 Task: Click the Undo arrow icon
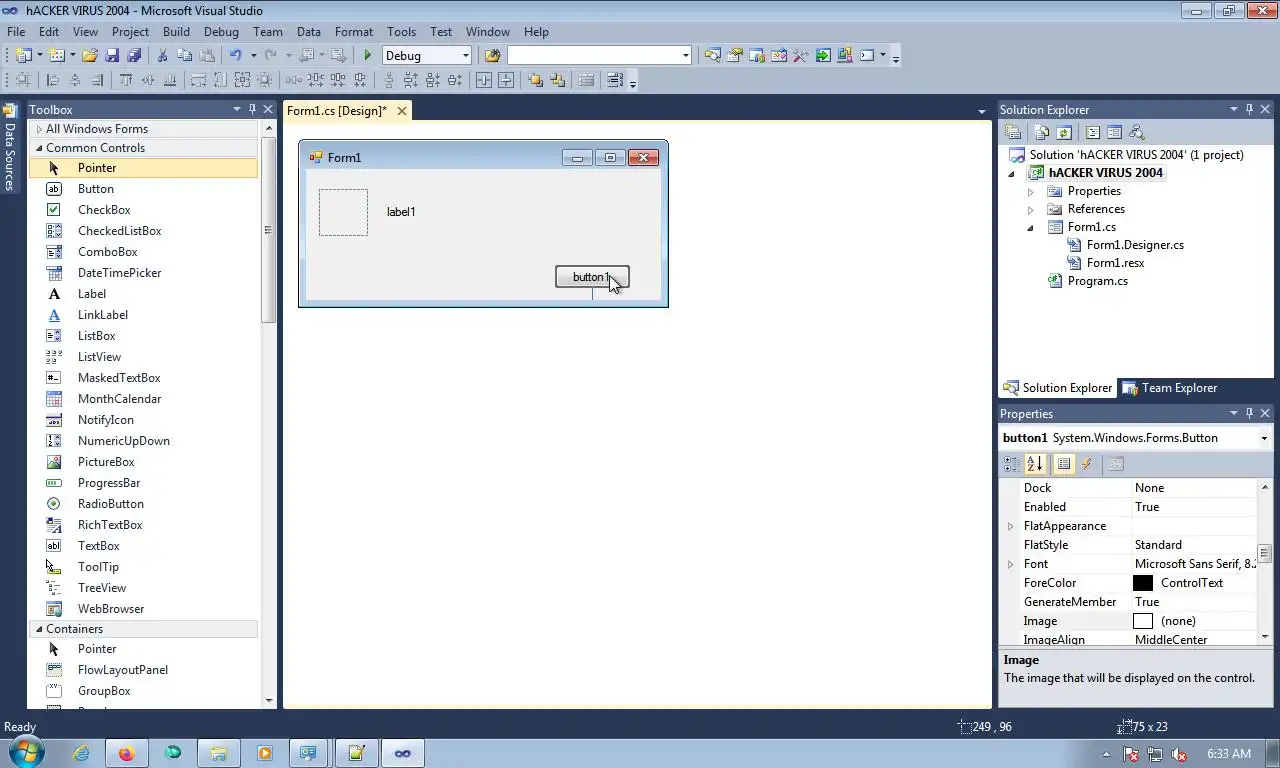point(235,56)
